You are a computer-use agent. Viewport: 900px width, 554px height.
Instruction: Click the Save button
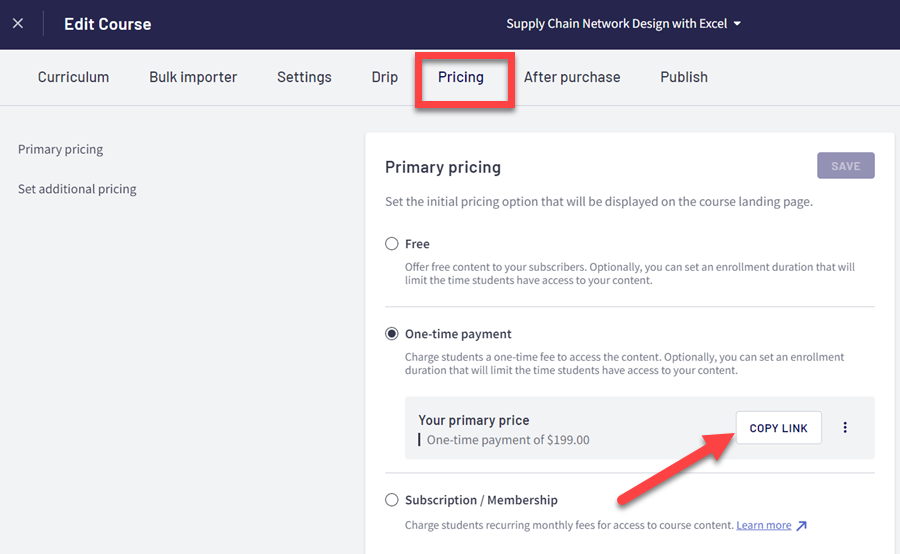(x=845, y=166)
